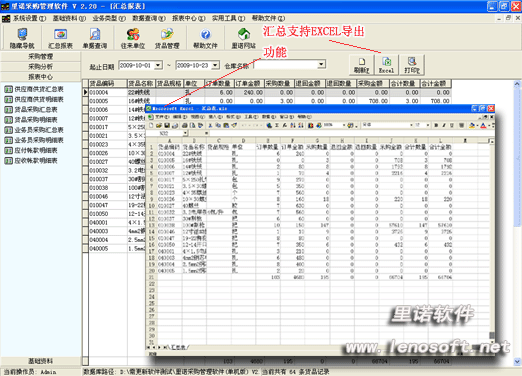Open 货品管理 toolbar icon
The height and width of the screenshot is (376, 522).
pos(167,39)
